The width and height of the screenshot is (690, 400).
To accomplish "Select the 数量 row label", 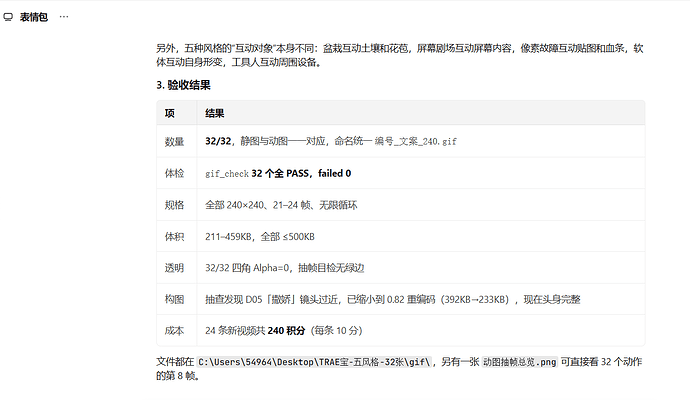I will click(x=174, y=142).
